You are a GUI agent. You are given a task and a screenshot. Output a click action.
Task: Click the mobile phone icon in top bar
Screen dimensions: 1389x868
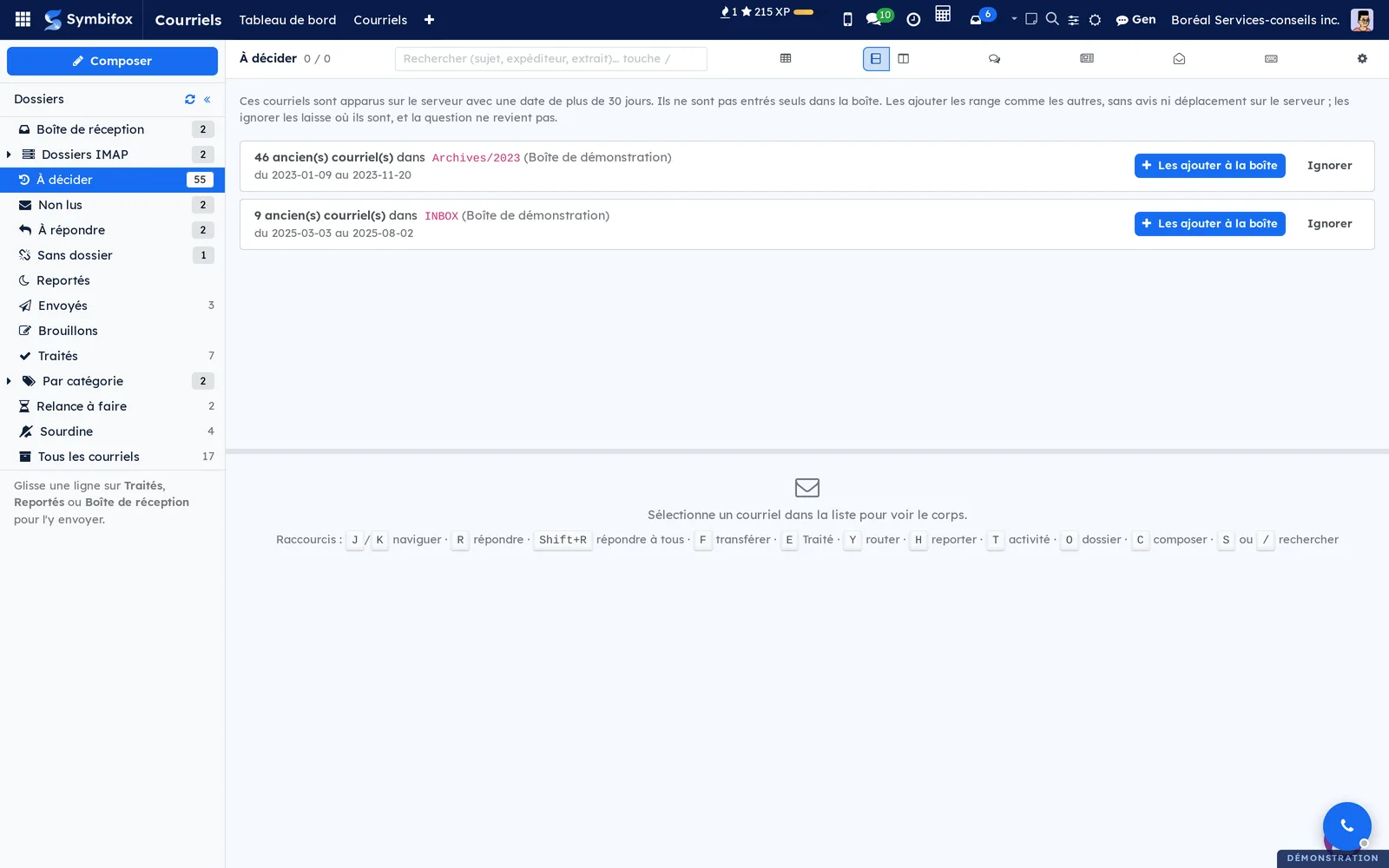(x=847, y=19)
